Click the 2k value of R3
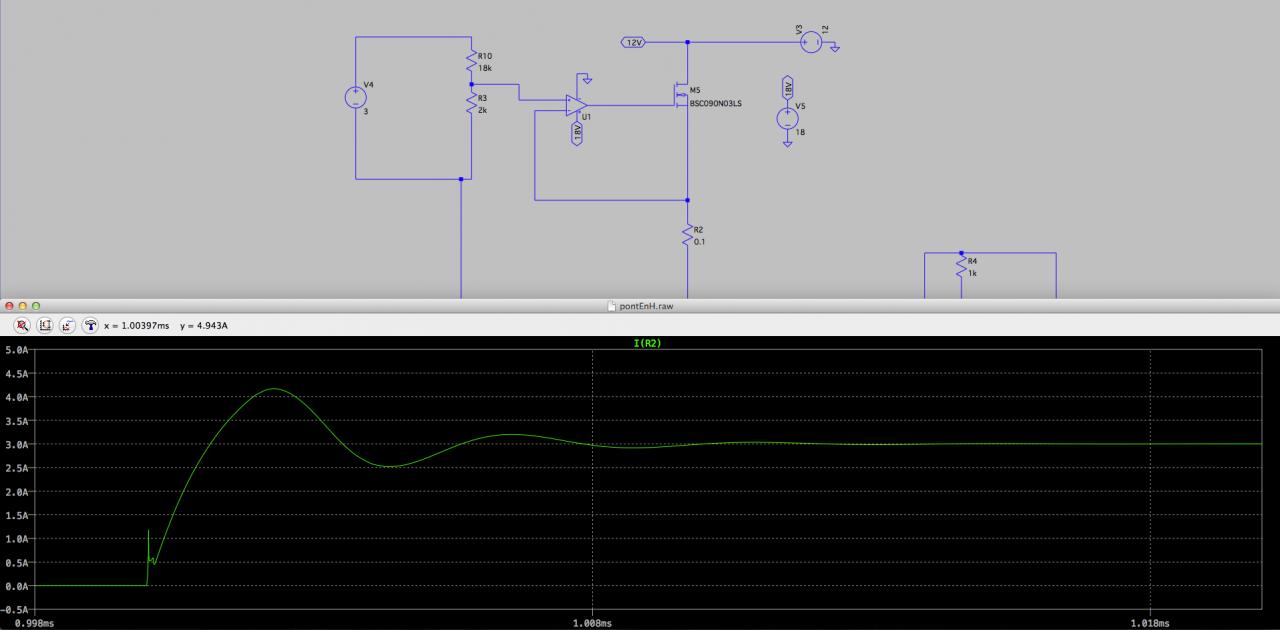This screenshot has height=630, width=1280. tap(483, 110)
